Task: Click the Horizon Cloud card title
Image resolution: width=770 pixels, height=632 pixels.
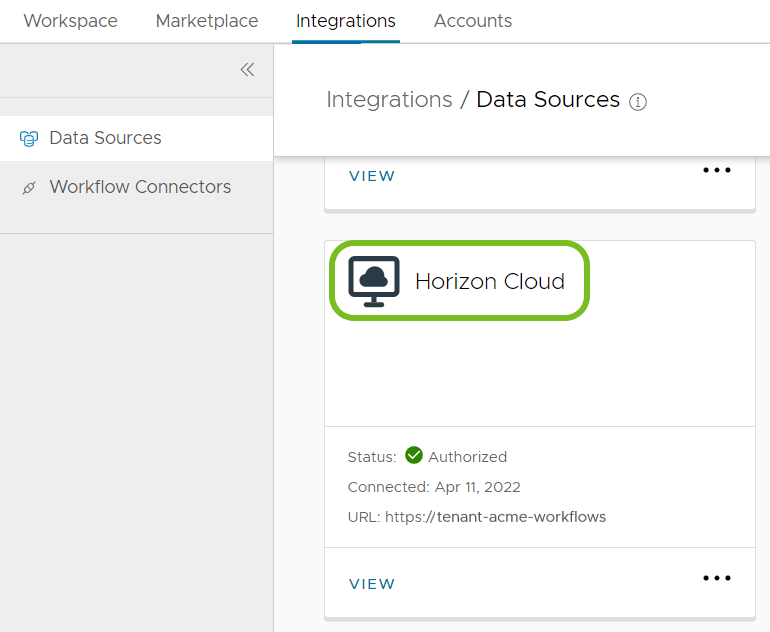Action: pyautogui.click(x=490, y=281)
